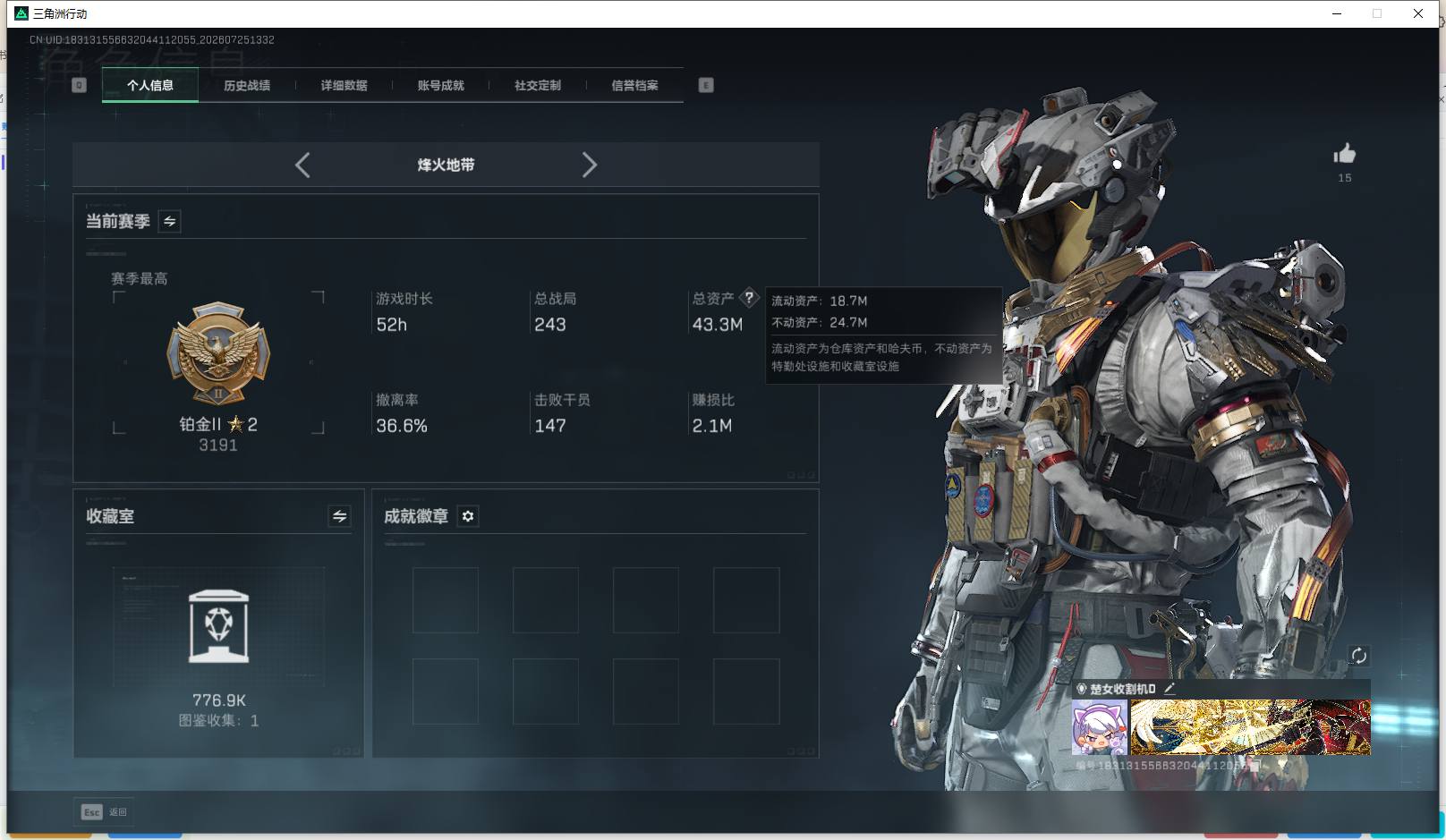The image size is (1446, 840).
Task: Click the total assets question mark icon
Action: [749, 298]
